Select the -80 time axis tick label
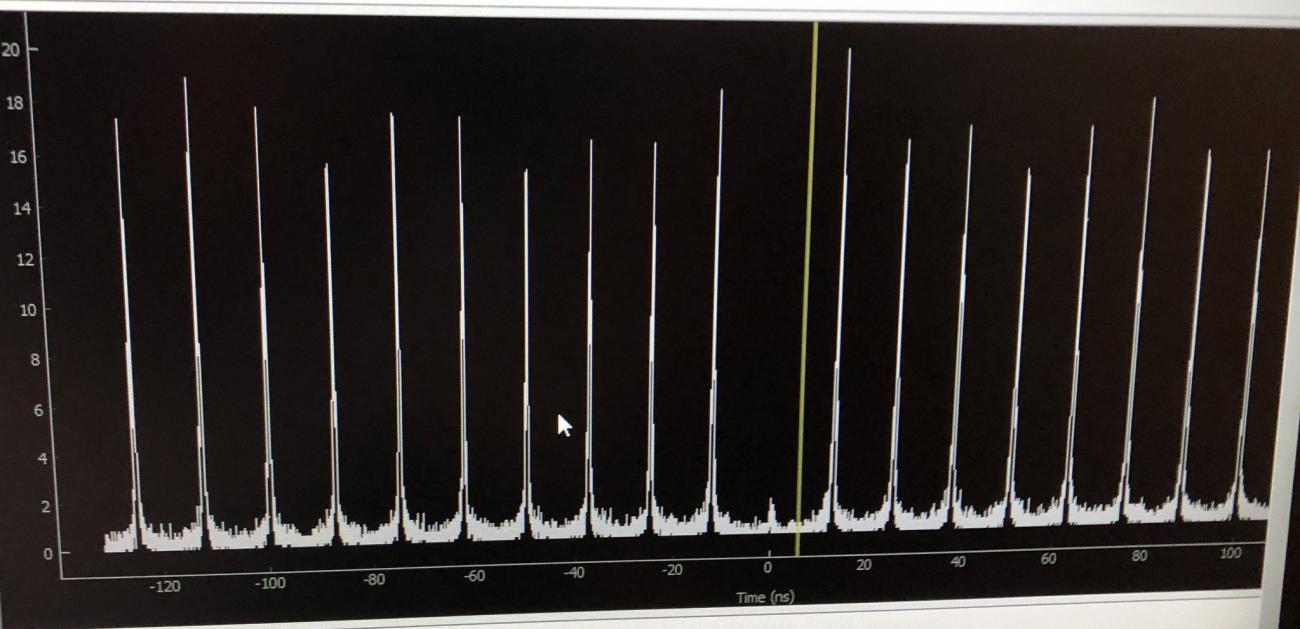 click(x=374, y=578)
